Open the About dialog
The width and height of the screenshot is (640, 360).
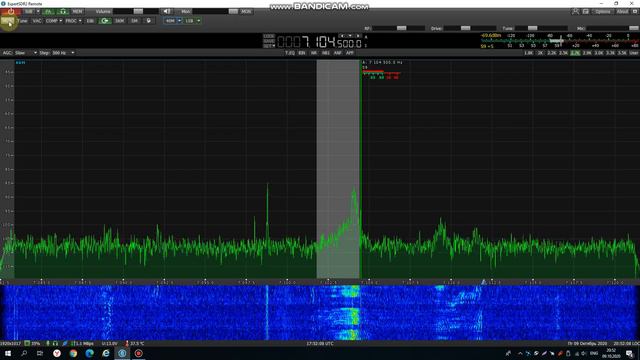(622, 11)
